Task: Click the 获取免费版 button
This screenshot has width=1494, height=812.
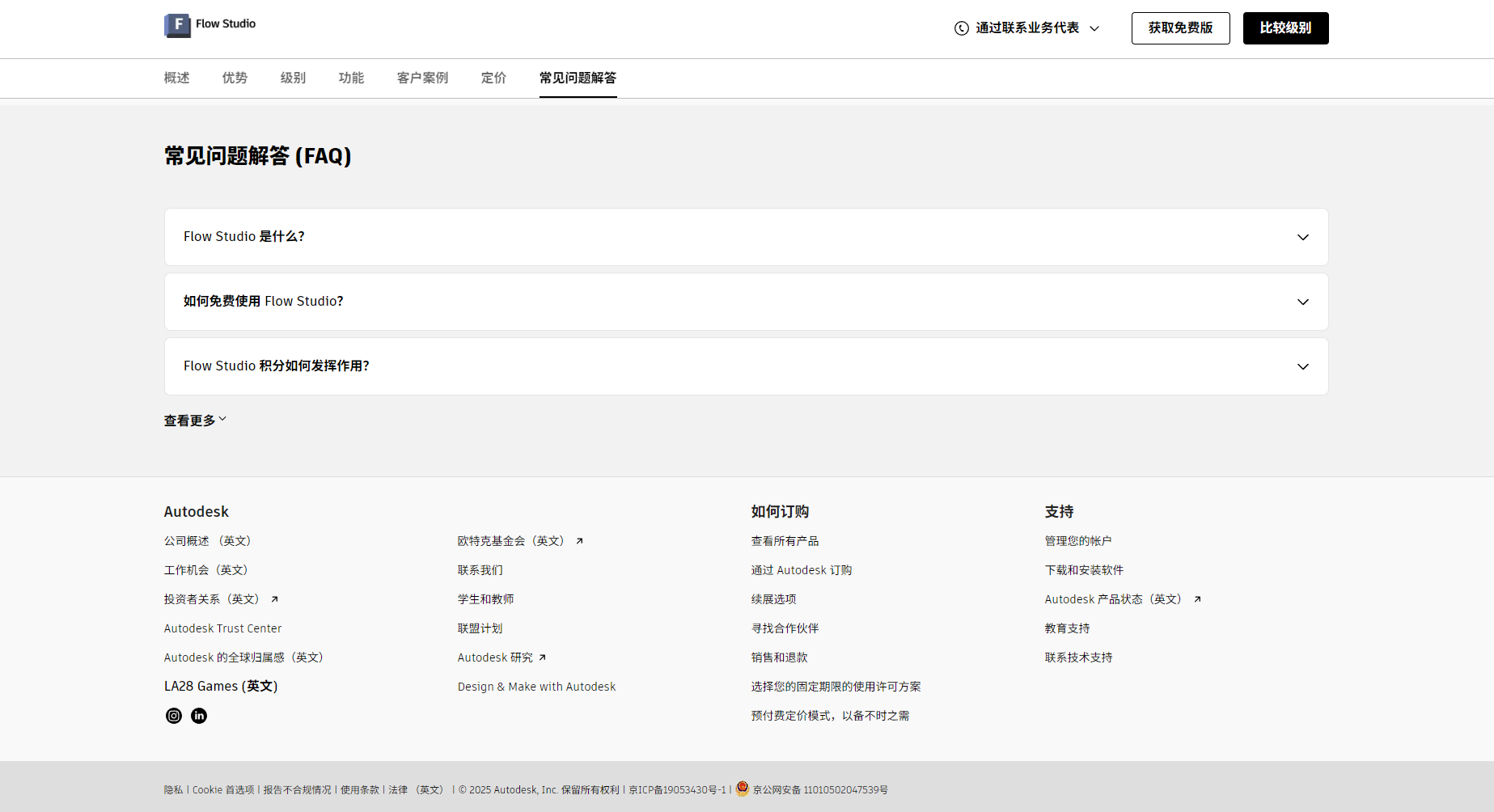Action: coord(1180,28)
